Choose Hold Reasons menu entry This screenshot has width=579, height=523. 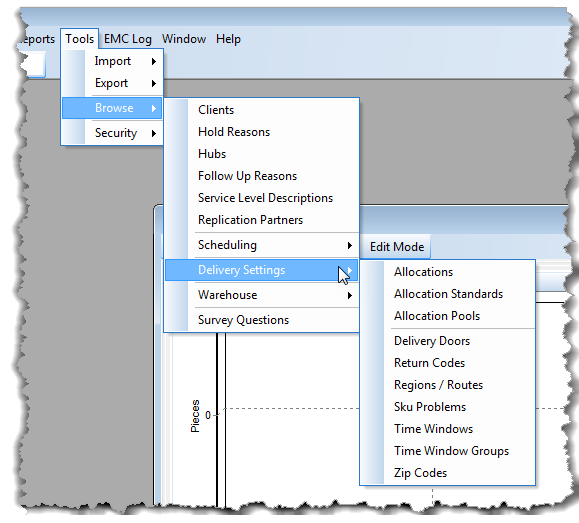(262, 132)
